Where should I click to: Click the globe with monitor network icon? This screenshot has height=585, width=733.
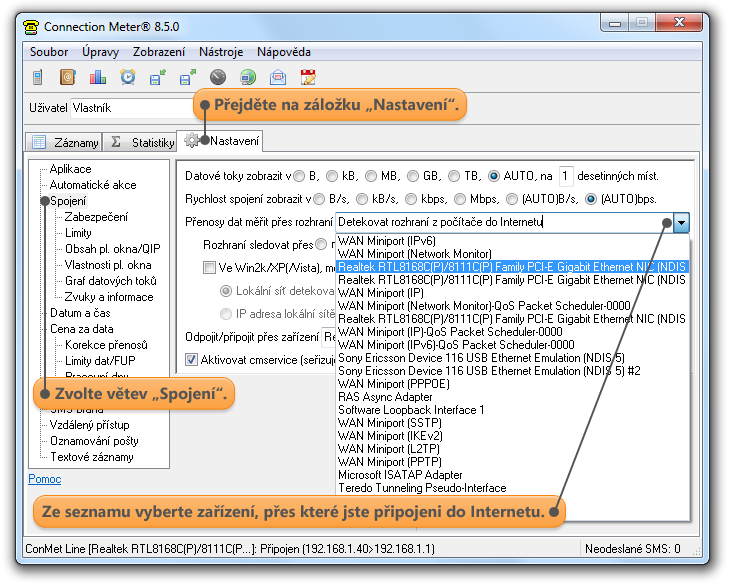[x=248, y=77]
